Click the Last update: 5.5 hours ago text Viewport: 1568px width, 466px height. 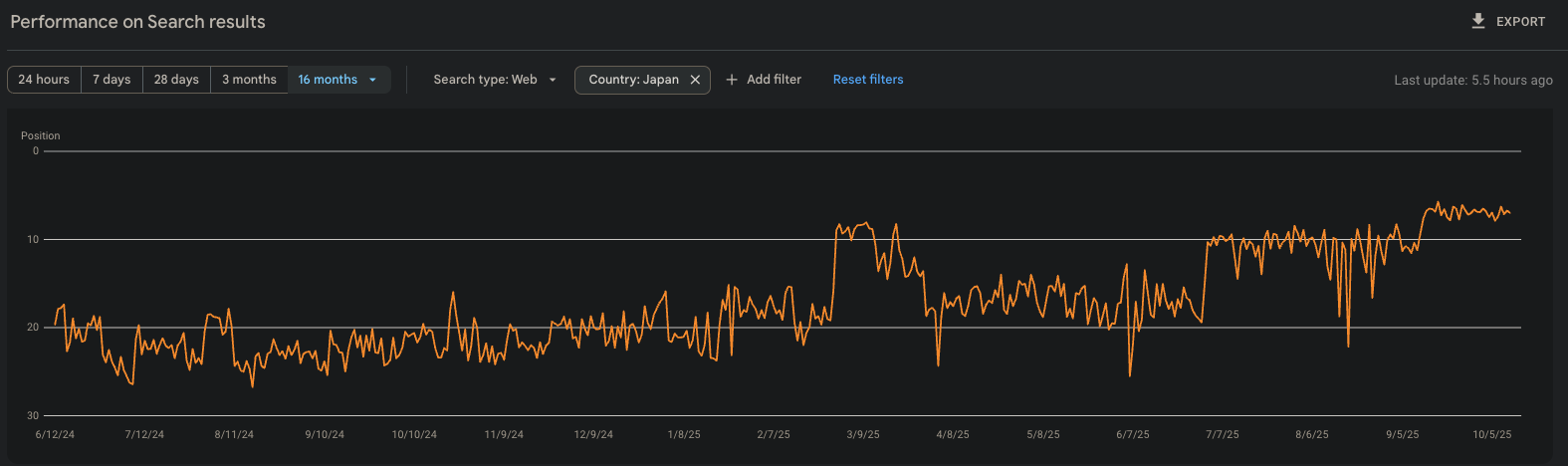(1472, 81)
